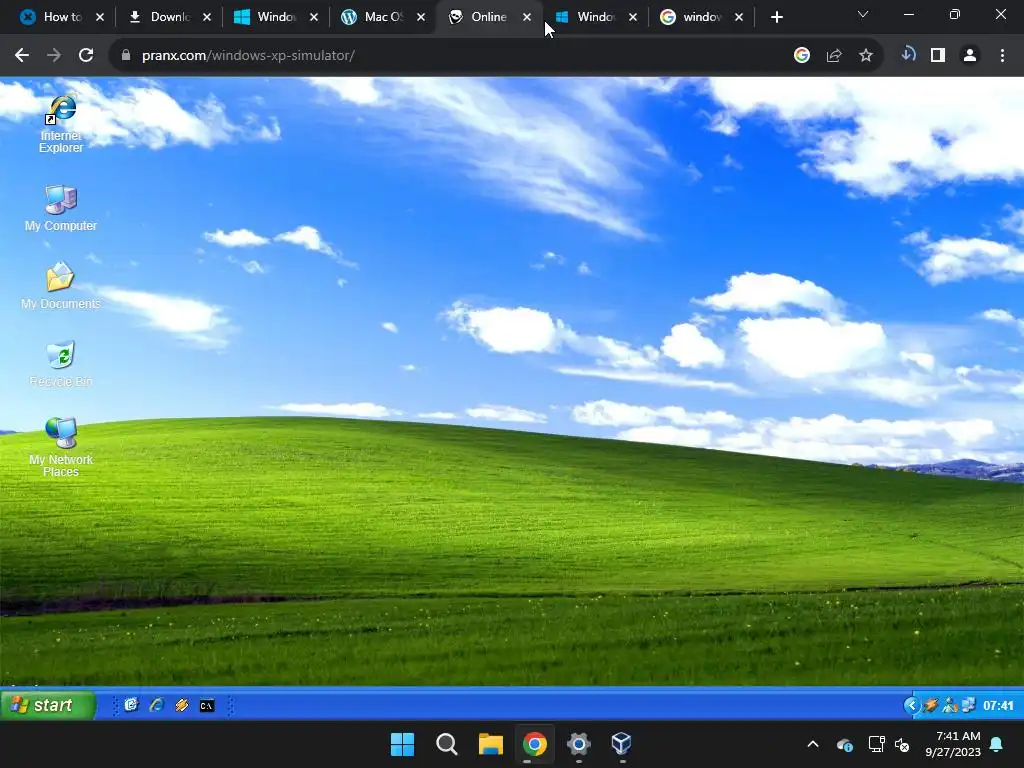Switch to the "Windo" tab right of the Online tab
This screenshot has width=1024, height=768.
595,17
